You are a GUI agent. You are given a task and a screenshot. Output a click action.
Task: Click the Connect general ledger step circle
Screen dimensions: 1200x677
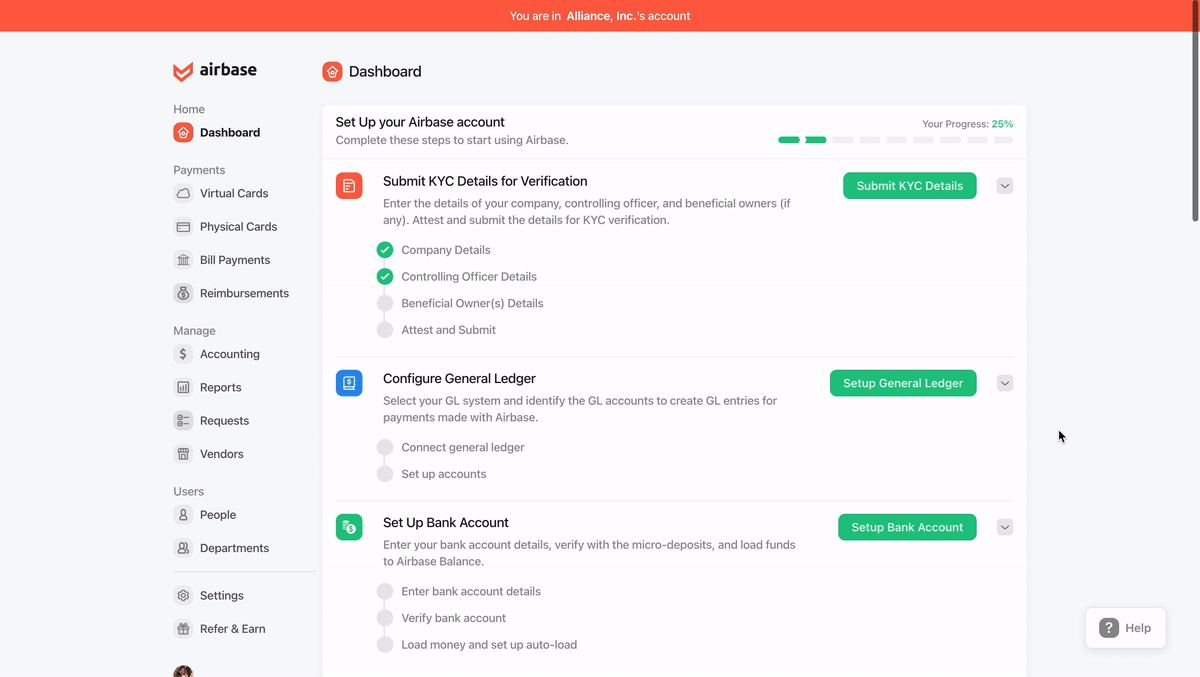pyautogui.click(x=385, y=447)
